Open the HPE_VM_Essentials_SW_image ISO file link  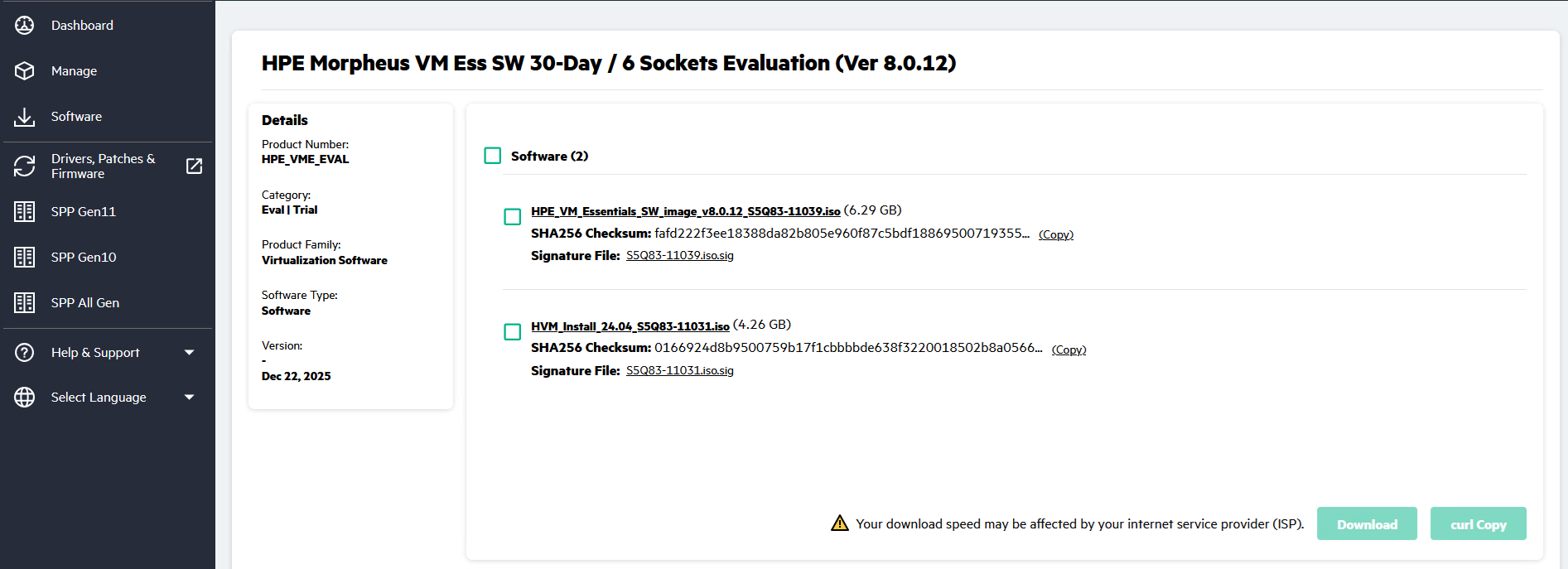coord(685,212)
